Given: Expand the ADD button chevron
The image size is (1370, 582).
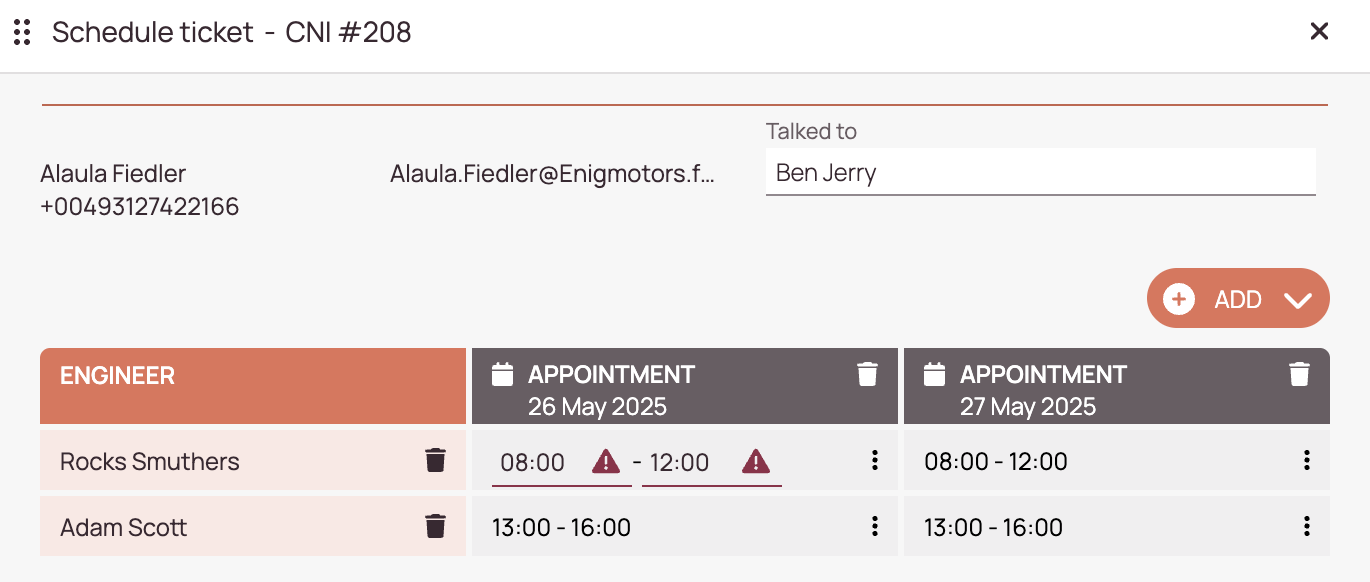Looking at the screenshot, I should coord(1297,300).
